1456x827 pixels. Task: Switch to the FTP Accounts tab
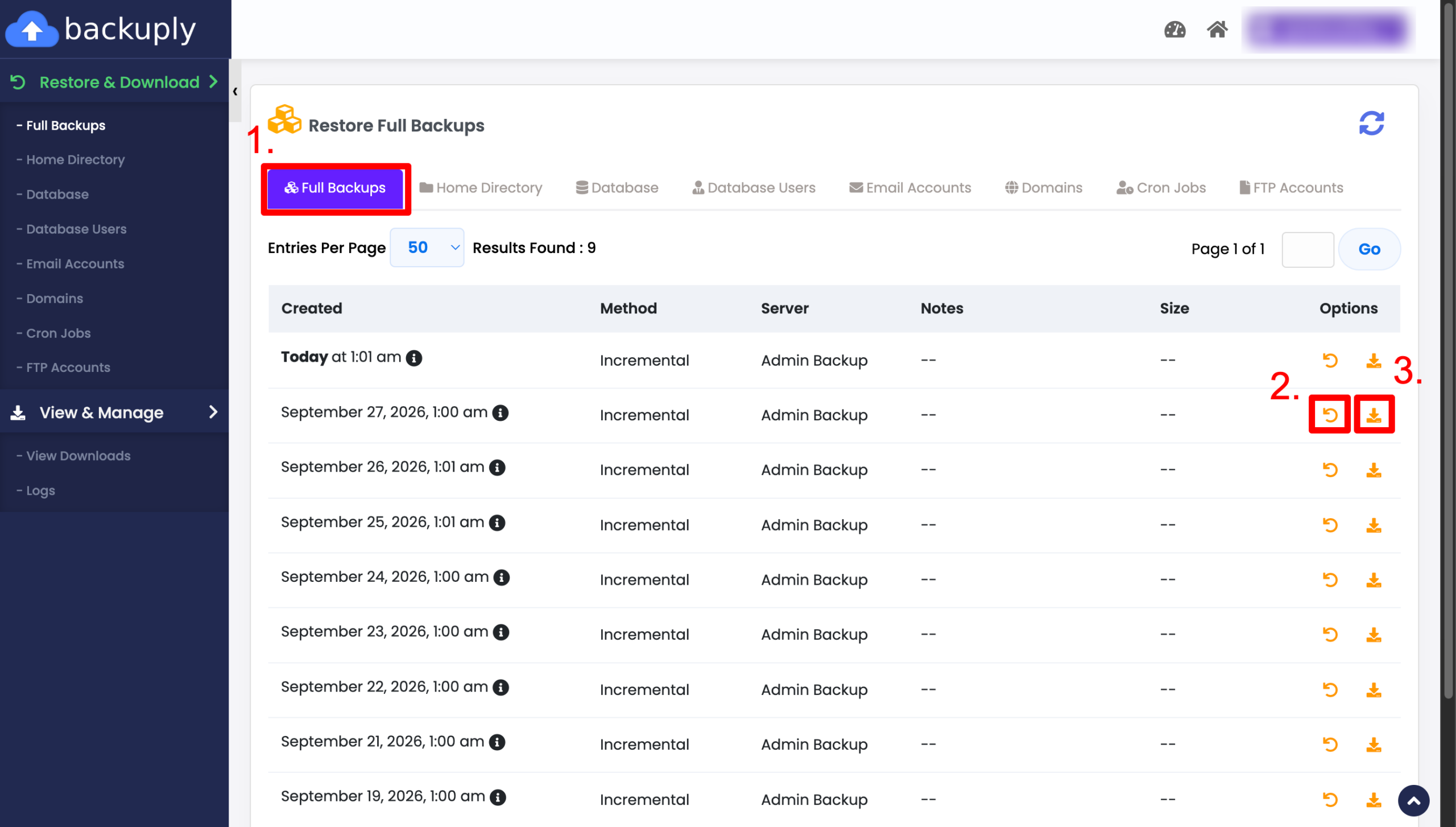click(1291, 188)
